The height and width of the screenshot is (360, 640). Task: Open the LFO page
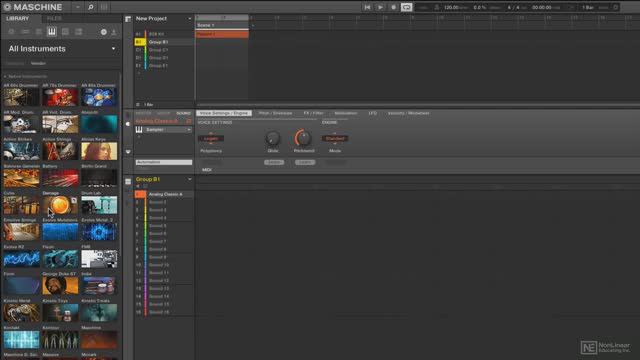tap(372, 113)
